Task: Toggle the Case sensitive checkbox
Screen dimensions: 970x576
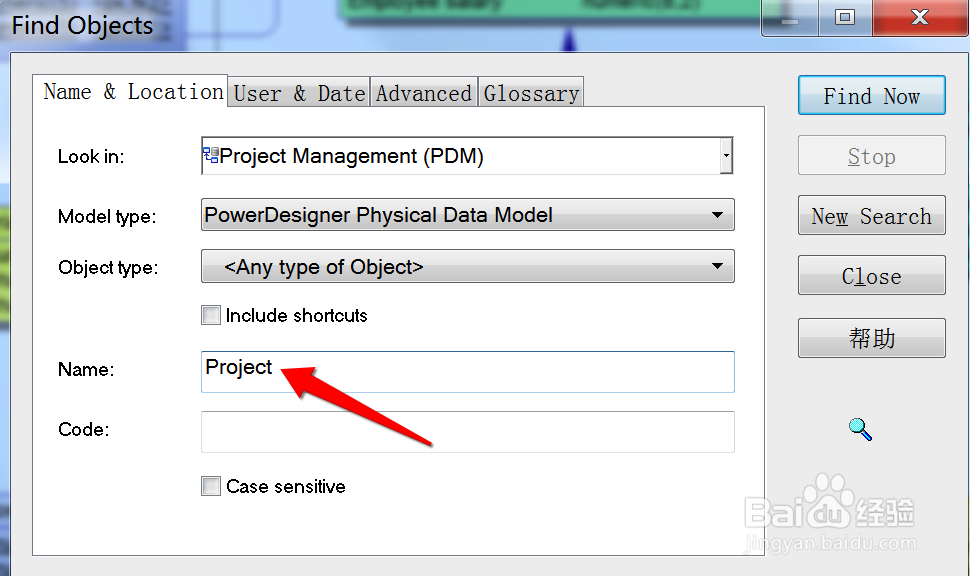Action: coord(211,486)
